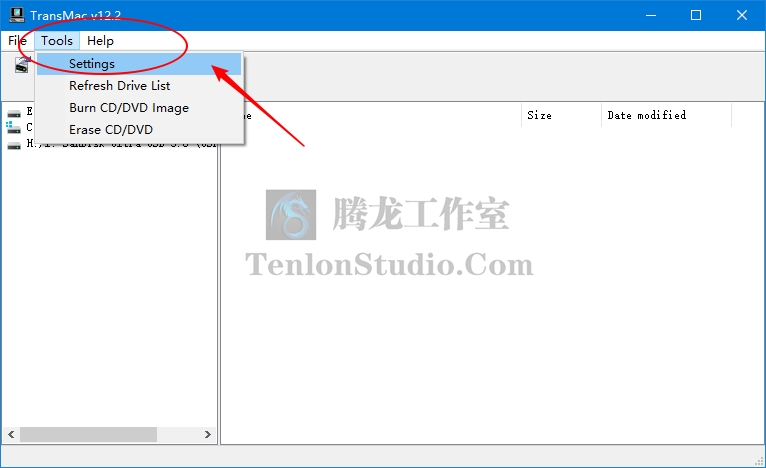The height and width of the screenshot is (468, 766).
Task: Select the Windows C drive icon
Action: [13, 128]
